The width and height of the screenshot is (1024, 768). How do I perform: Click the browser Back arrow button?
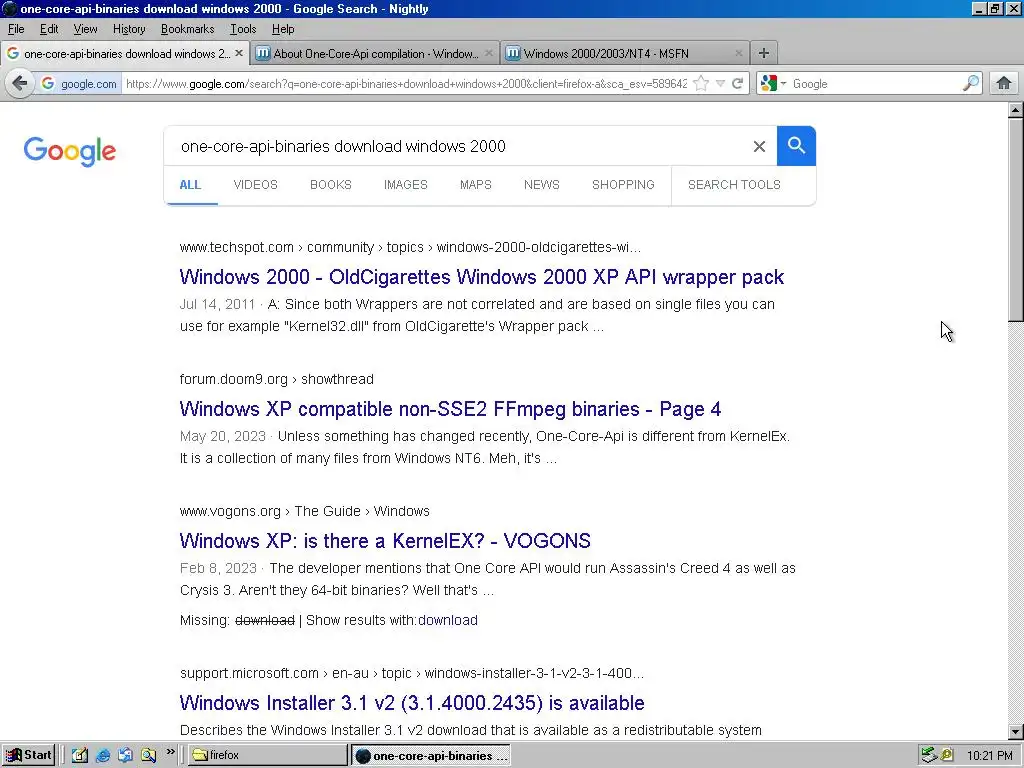(x=20, y=83)
